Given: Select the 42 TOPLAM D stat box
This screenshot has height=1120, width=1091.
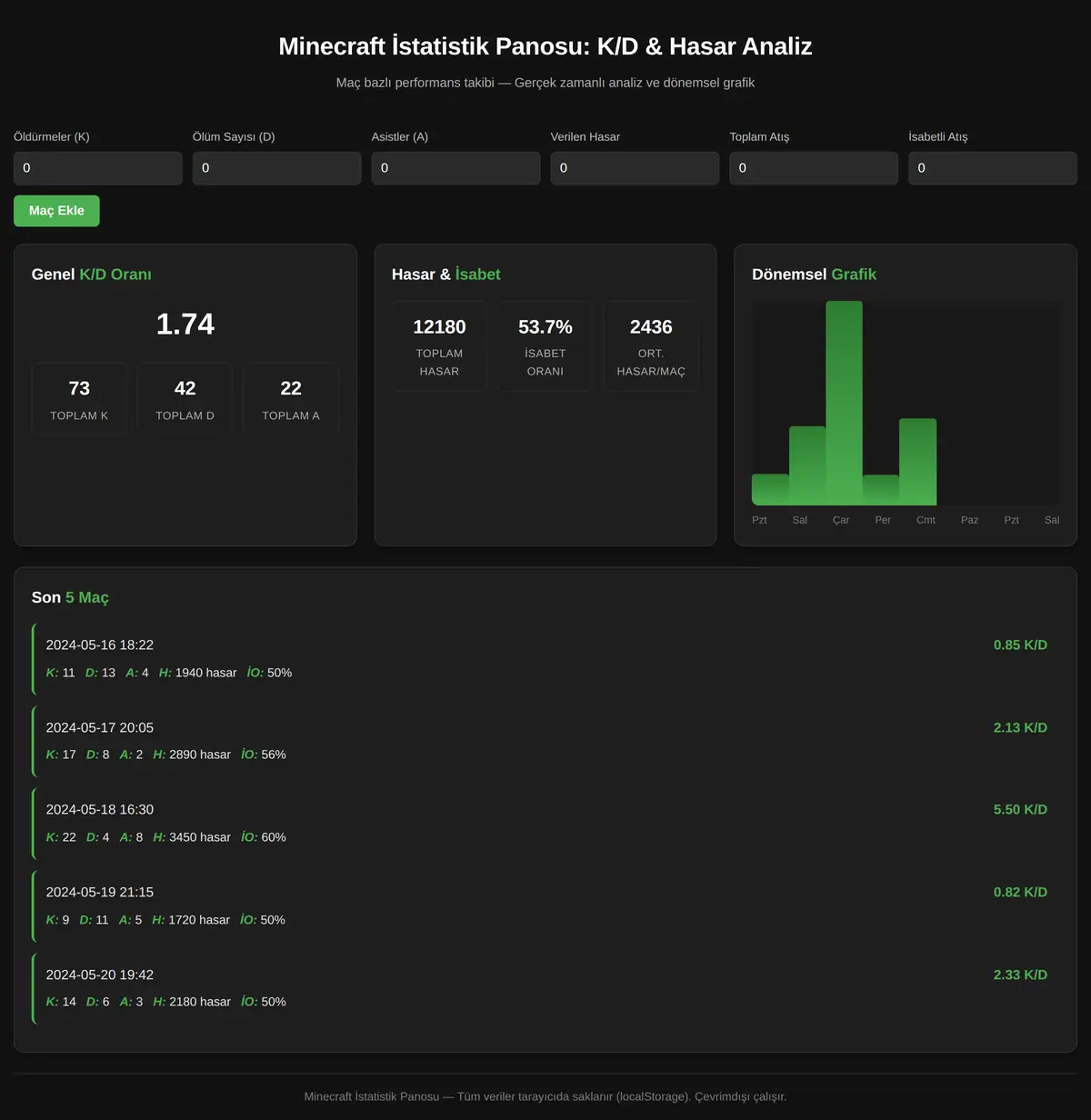Looking at the screenshot, I should 185,399.
